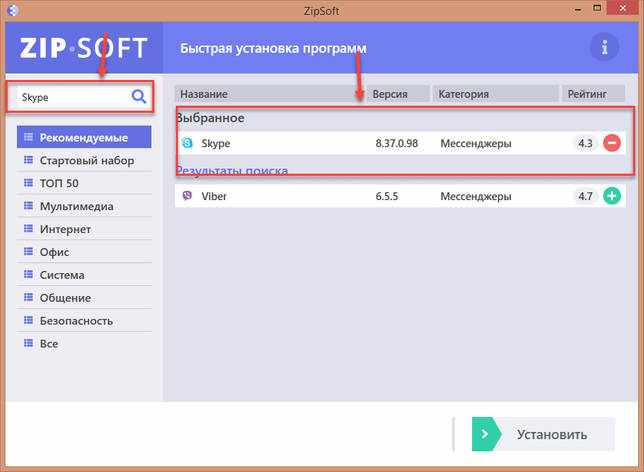Click Viber rating 4.7
644x472 pixels.
[585, 196]
